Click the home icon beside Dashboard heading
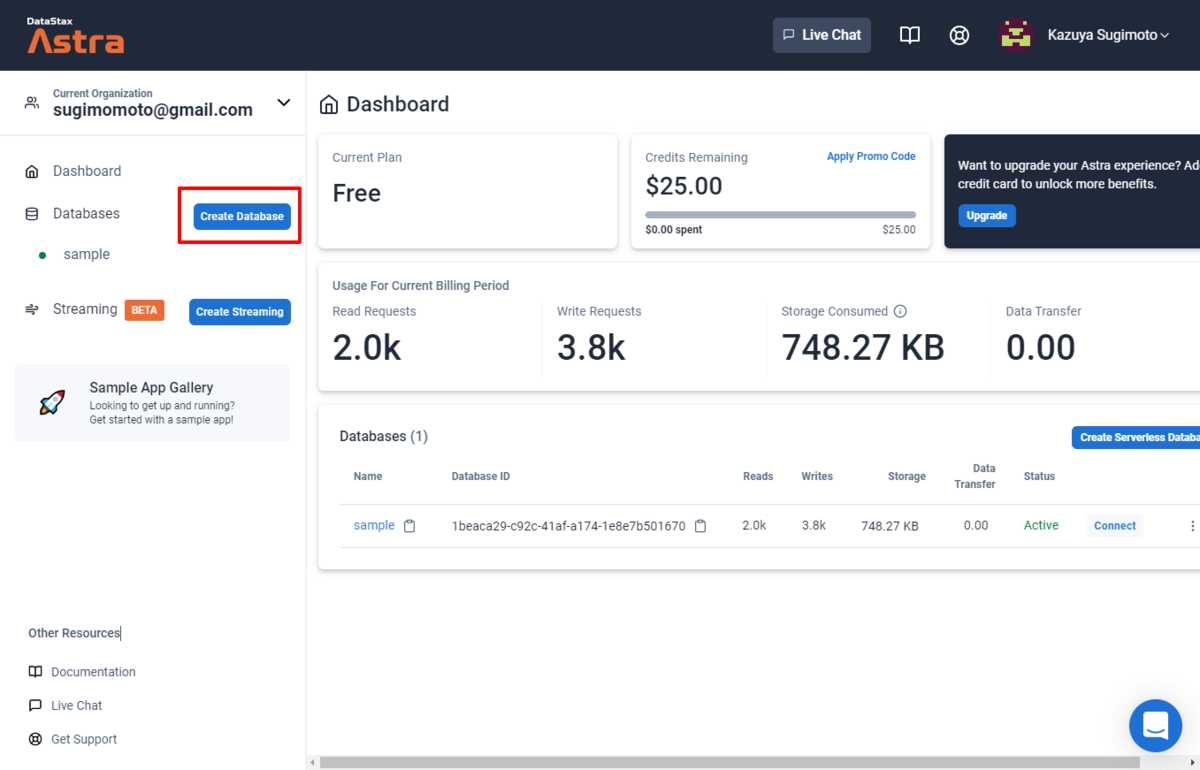Viewport: 1200px width, 770px height. click(x=328, y=104)
